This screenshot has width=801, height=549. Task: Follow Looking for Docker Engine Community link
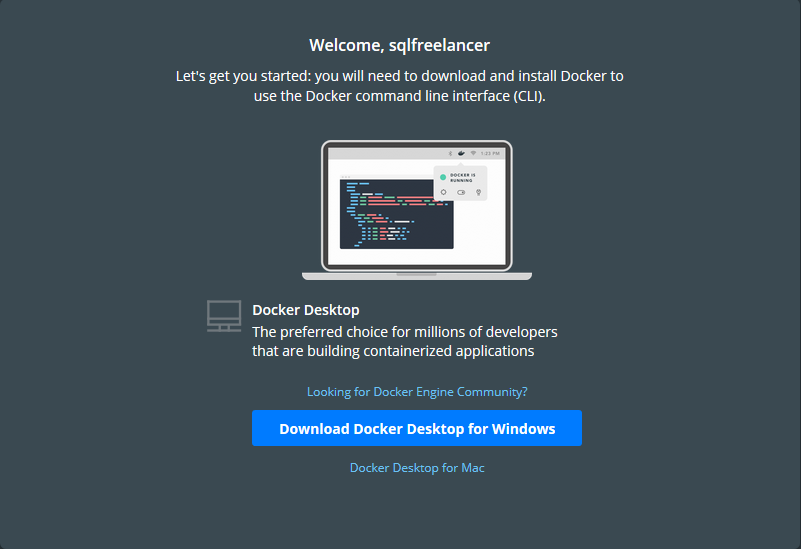417,392
